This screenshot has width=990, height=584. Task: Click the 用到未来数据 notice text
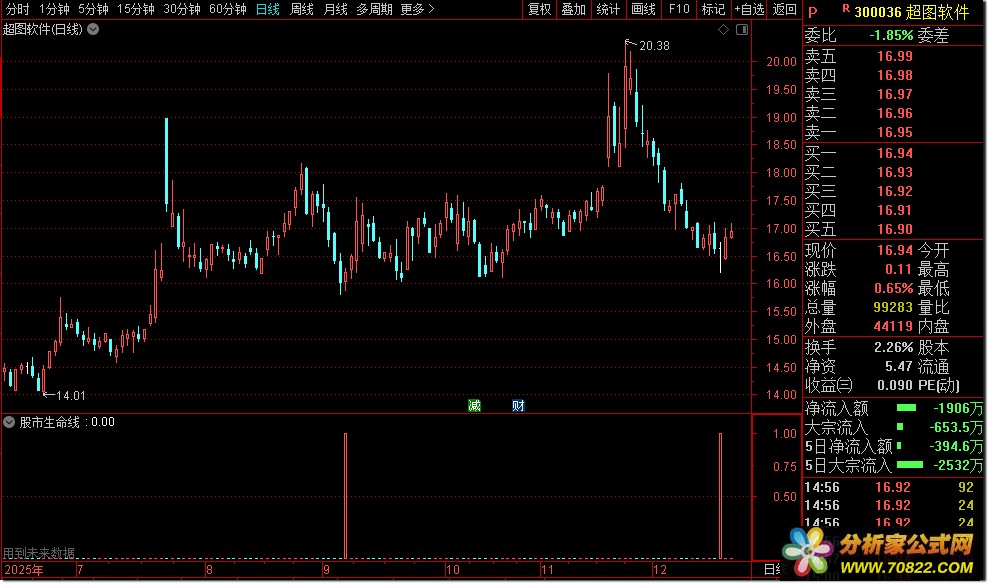pyautogui.click(x=39, y=553)
